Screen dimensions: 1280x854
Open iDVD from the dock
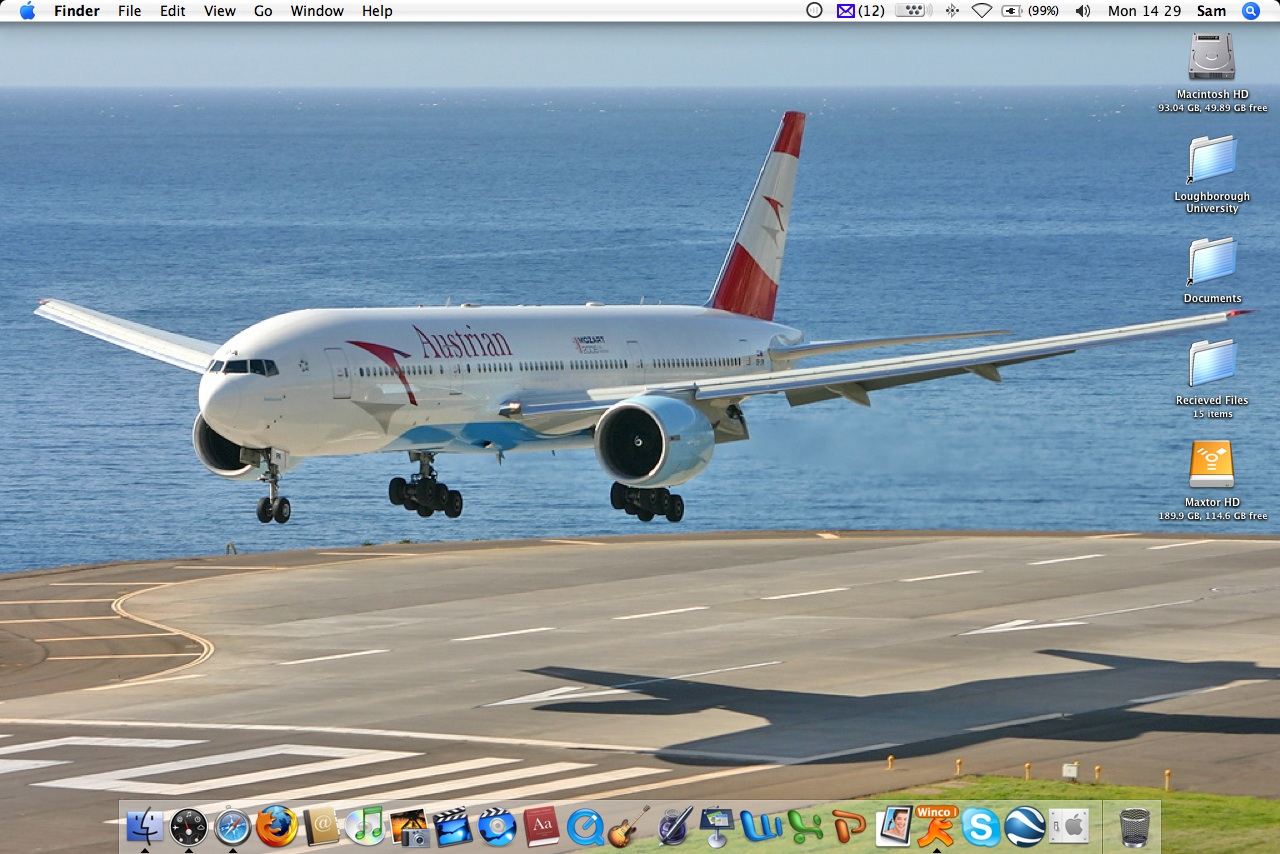[x=497, y=827]
